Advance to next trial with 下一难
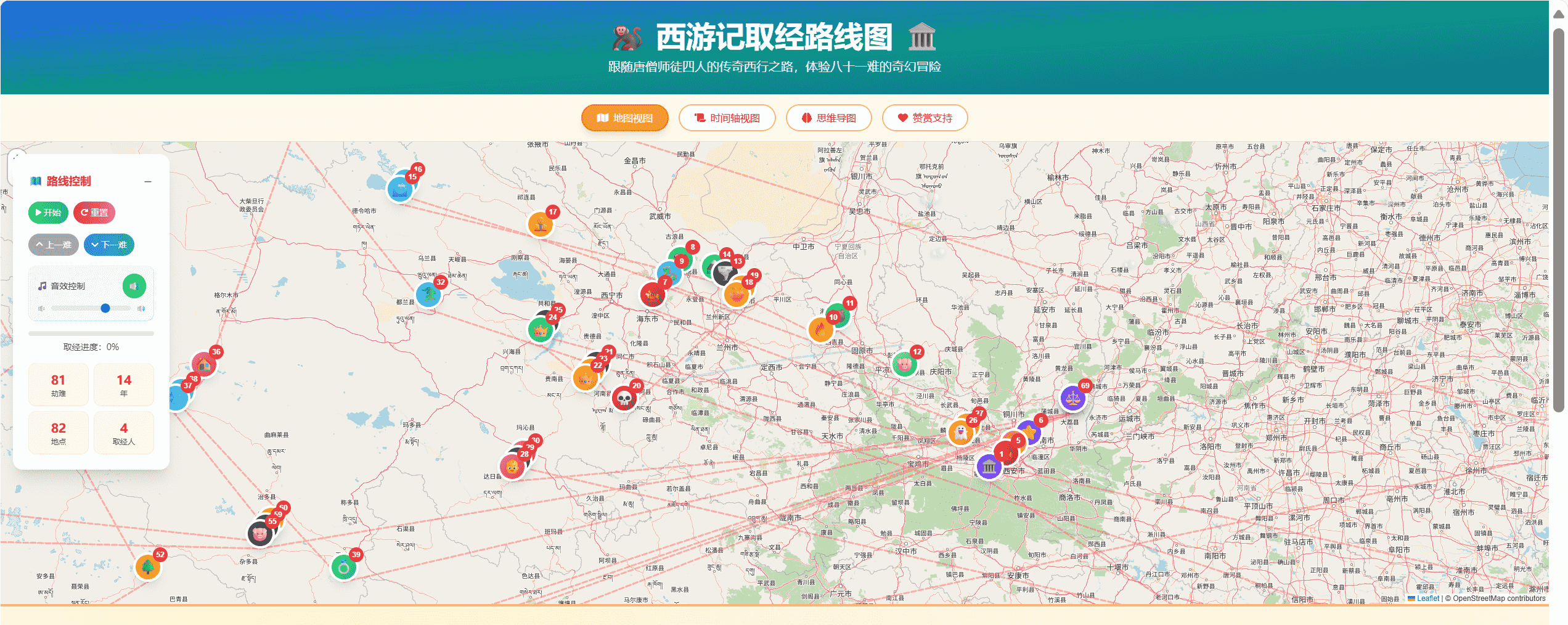This screenshot has height=625, width=1568. 109,245
